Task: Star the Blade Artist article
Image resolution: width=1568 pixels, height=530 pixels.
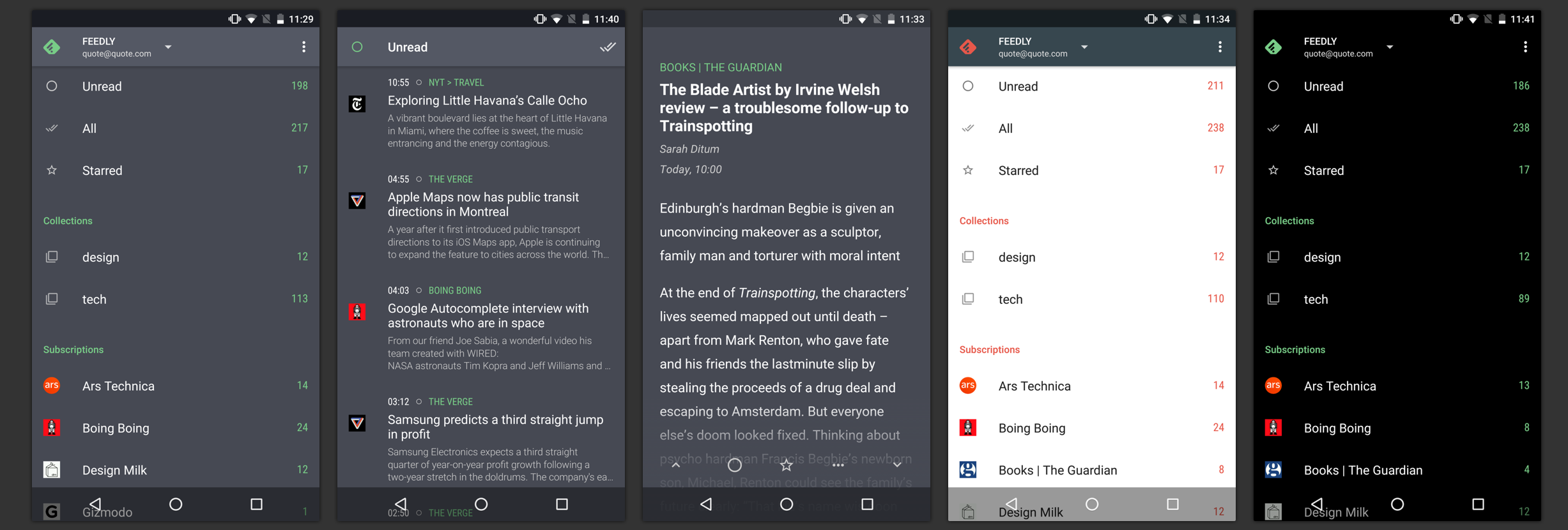Action: coord(787,466)
